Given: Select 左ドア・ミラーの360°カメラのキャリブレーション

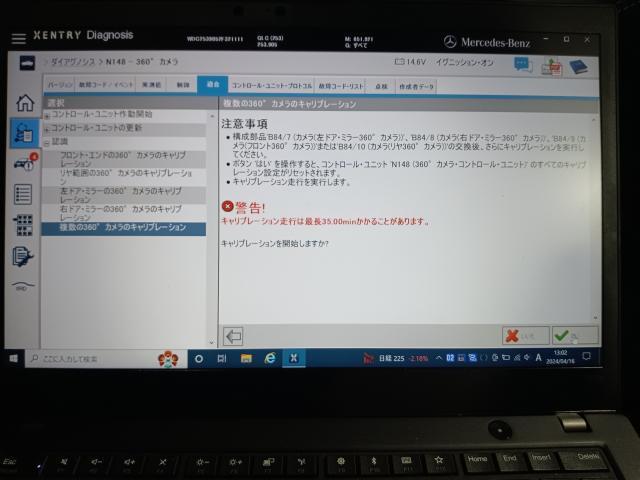Looking at the screenshot, I should point(124,195).
